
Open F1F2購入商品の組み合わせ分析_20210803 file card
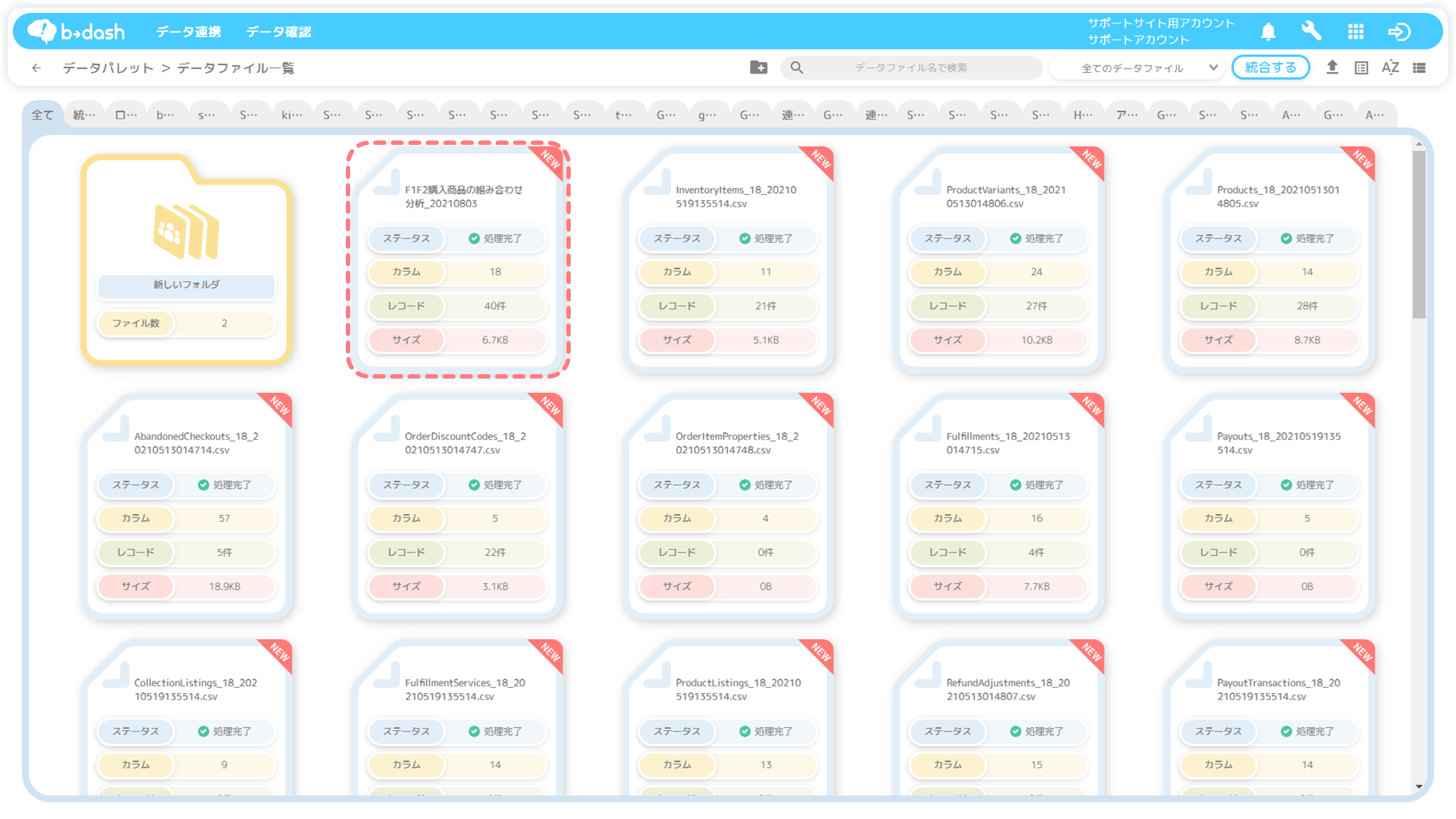[x=458, y=260]
